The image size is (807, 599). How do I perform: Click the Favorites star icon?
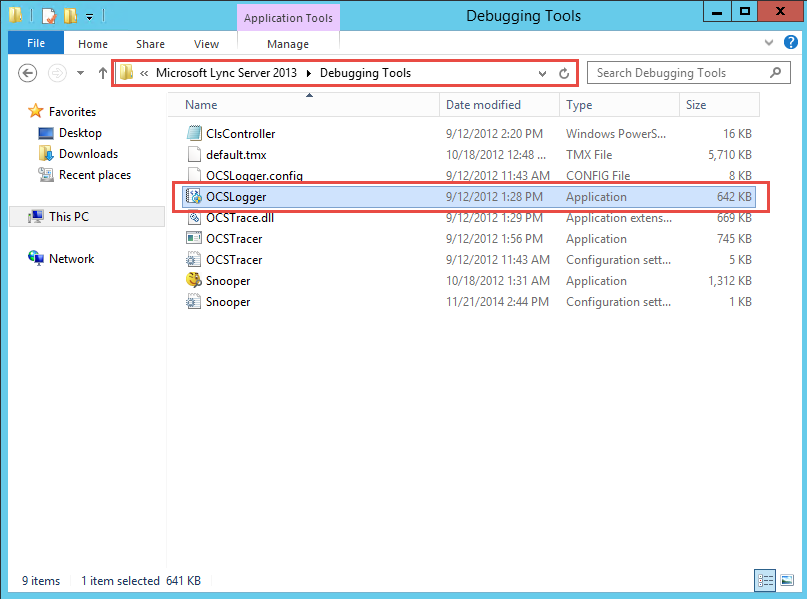coord(36,111)
